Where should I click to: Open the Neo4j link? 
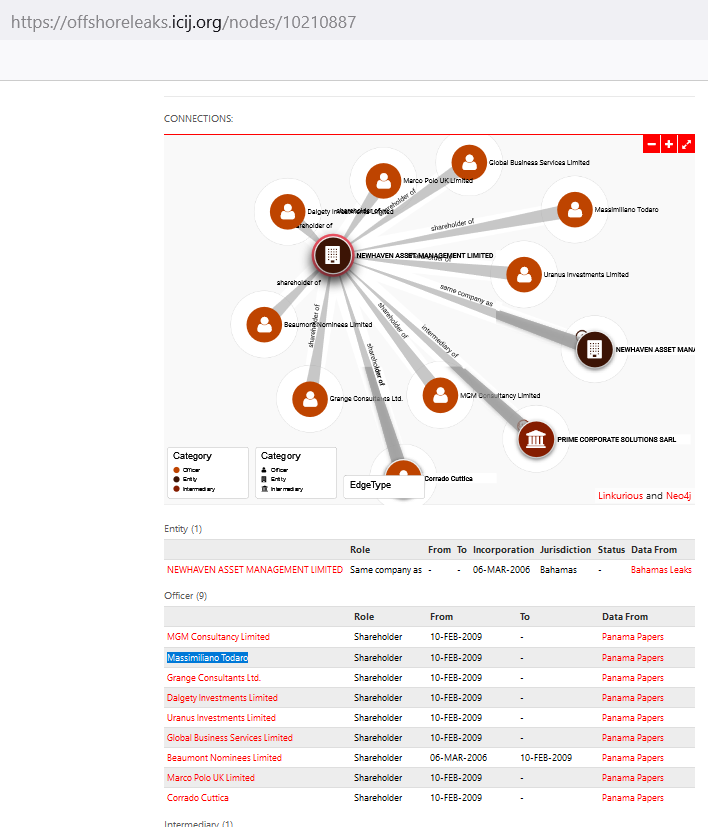(x=678, y=496)
